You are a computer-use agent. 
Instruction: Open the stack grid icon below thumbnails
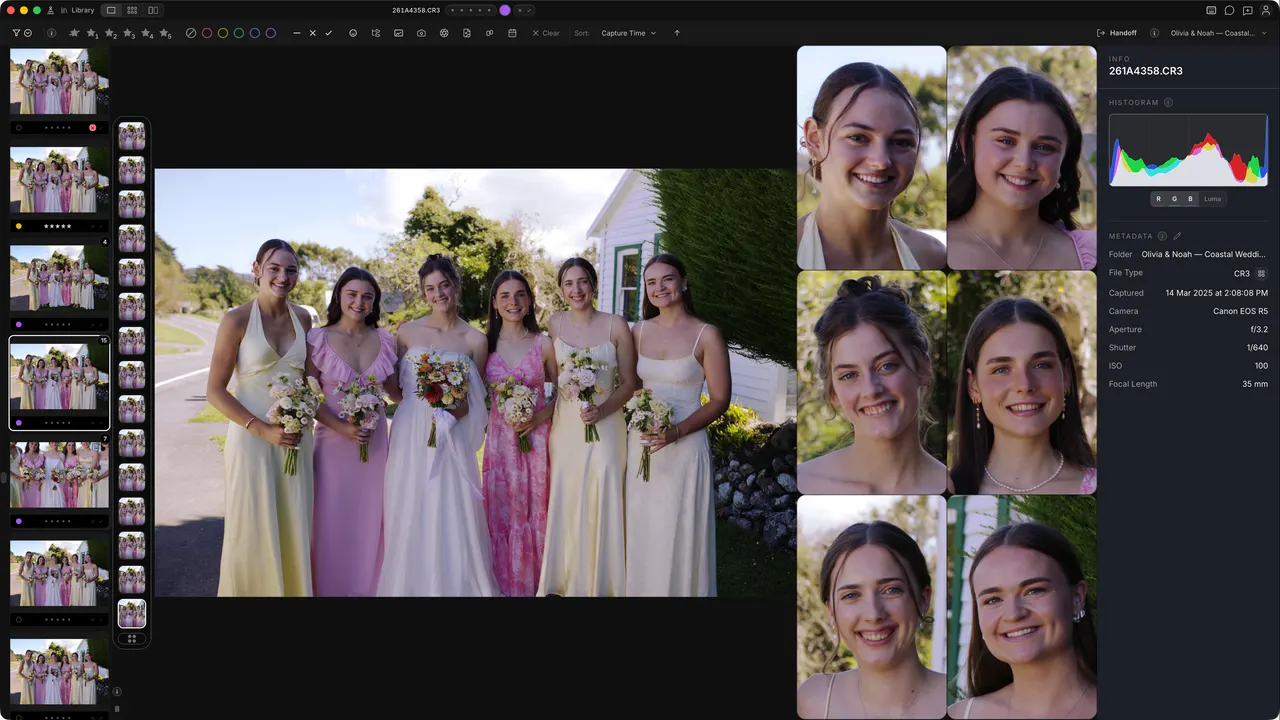(x=132, y=638)
